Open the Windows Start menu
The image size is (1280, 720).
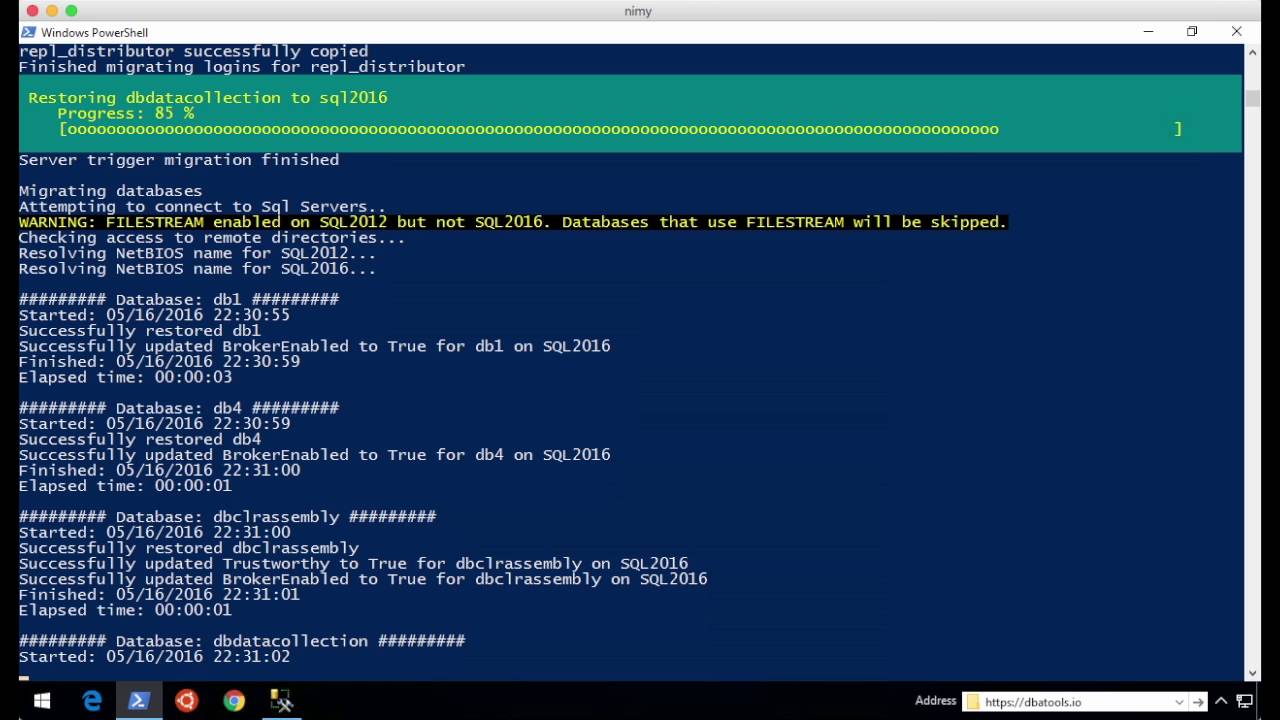coord(42,701)
